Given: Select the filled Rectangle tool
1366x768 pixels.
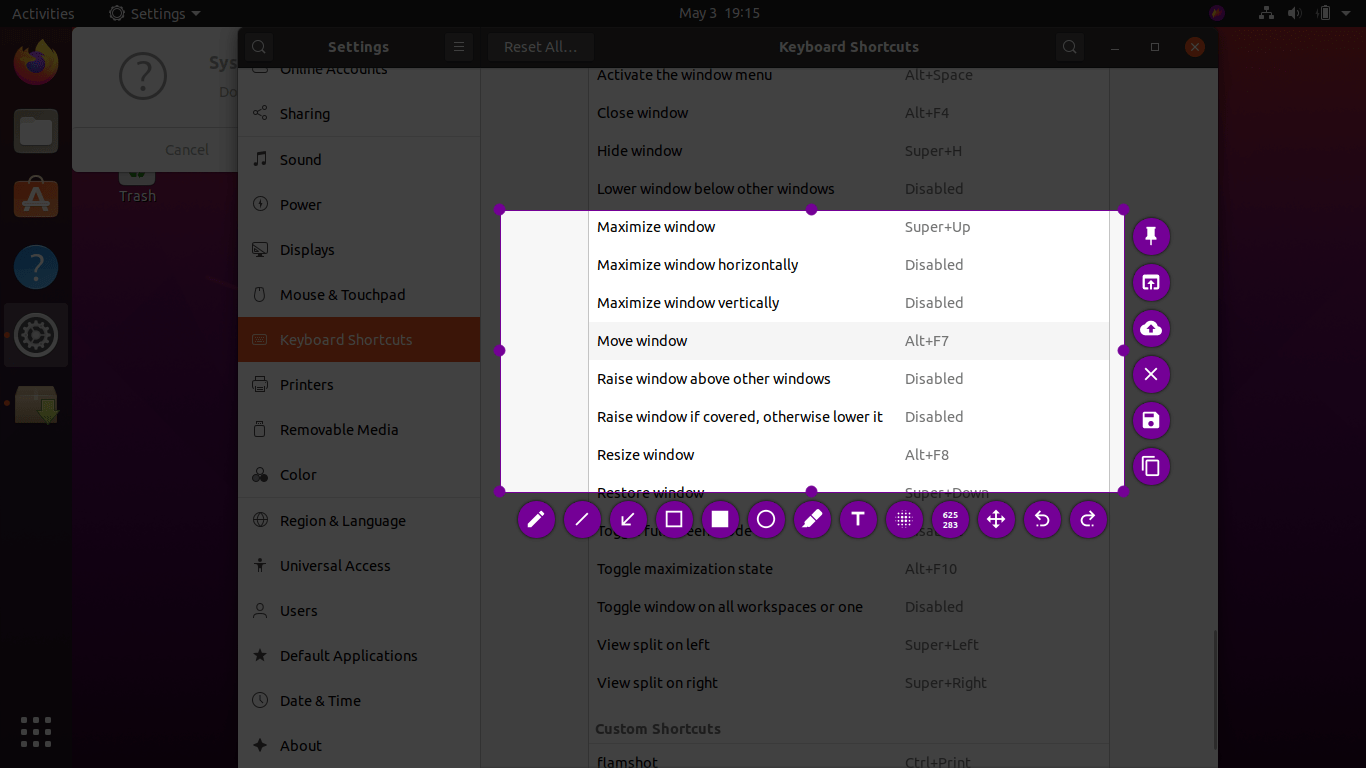Looking at the screenshot, I should tap(720, 519).
